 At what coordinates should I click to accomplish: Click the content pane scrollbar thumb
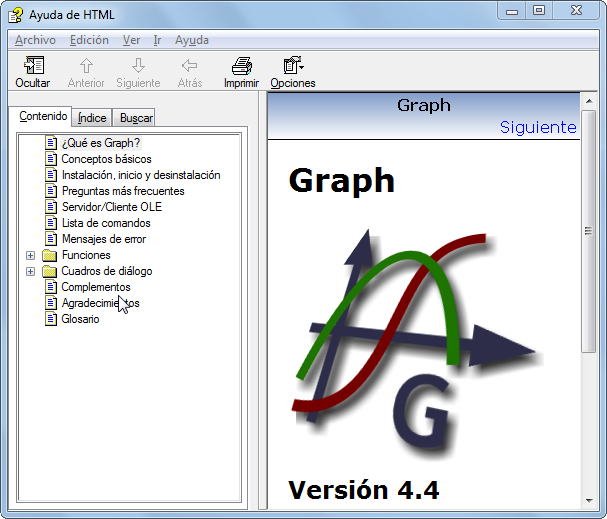(588, 231)
